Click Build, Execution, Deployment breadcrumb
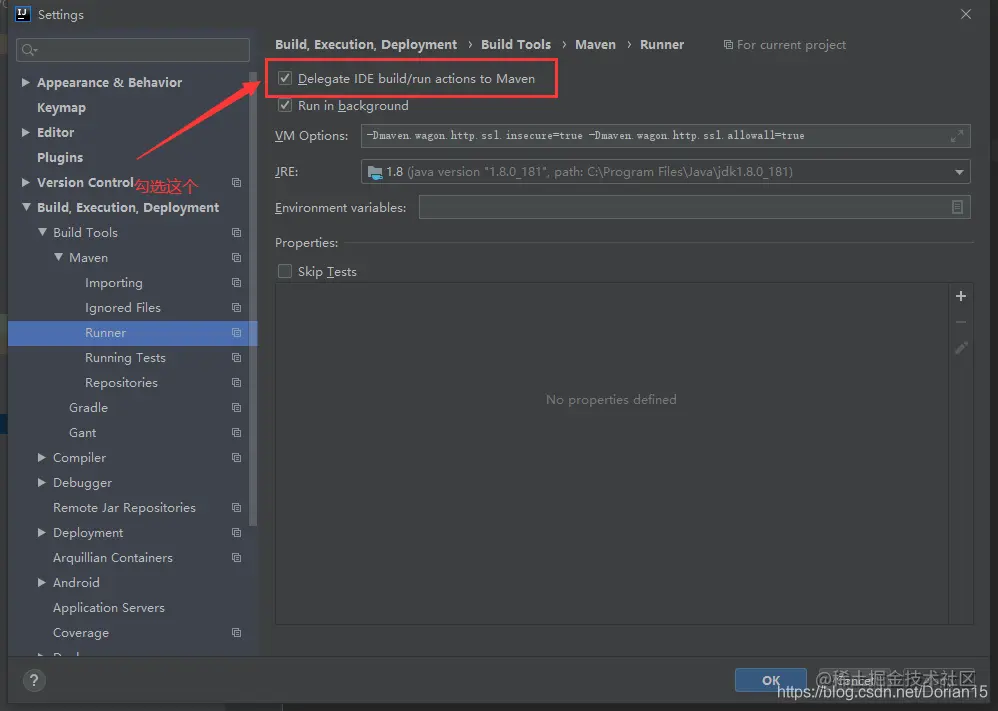 pos(366,45)
